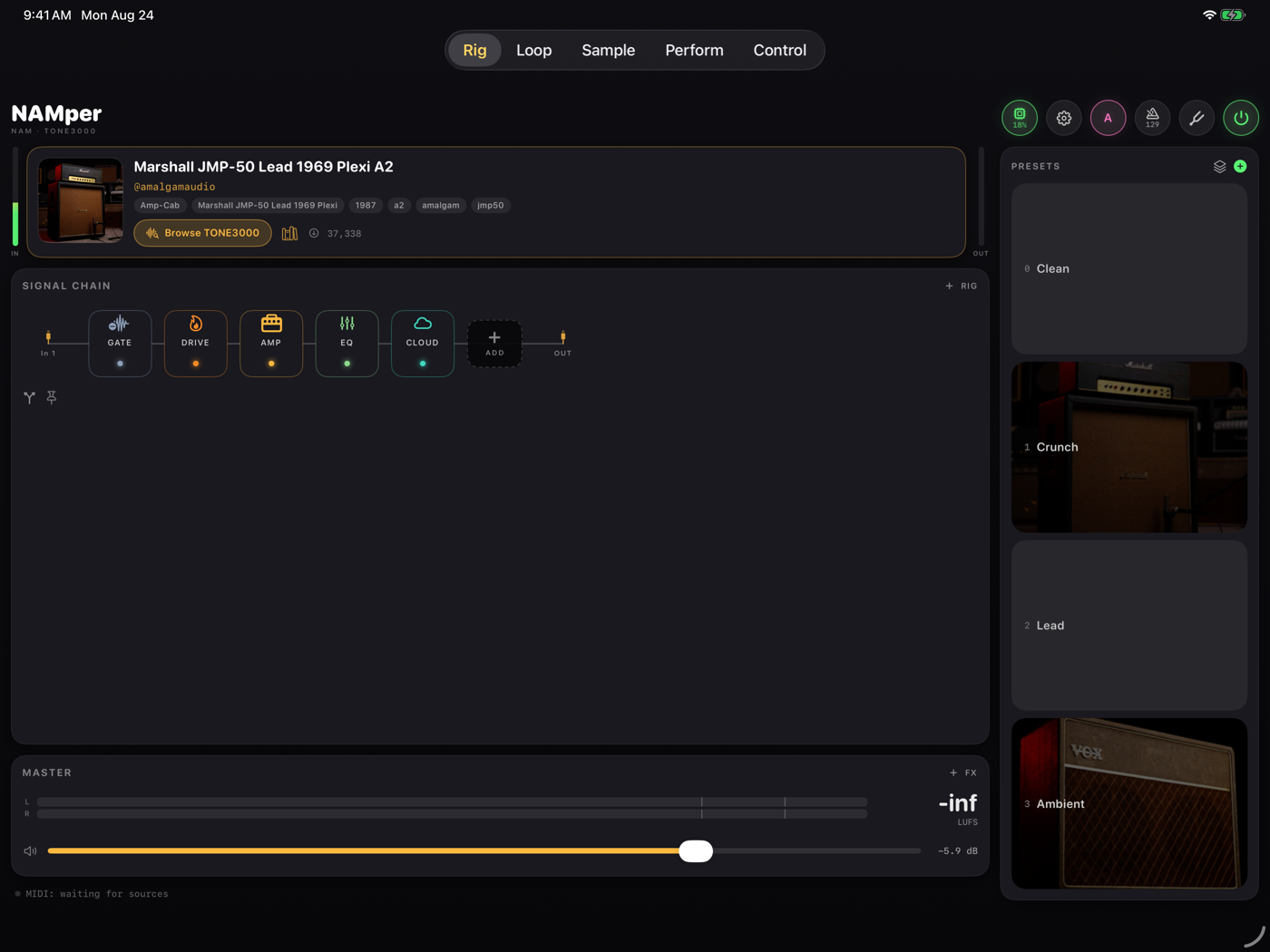Viewport: 1270px width, 952px height.
Task: Click the 37,338 download count
Action: coord(344,234)
